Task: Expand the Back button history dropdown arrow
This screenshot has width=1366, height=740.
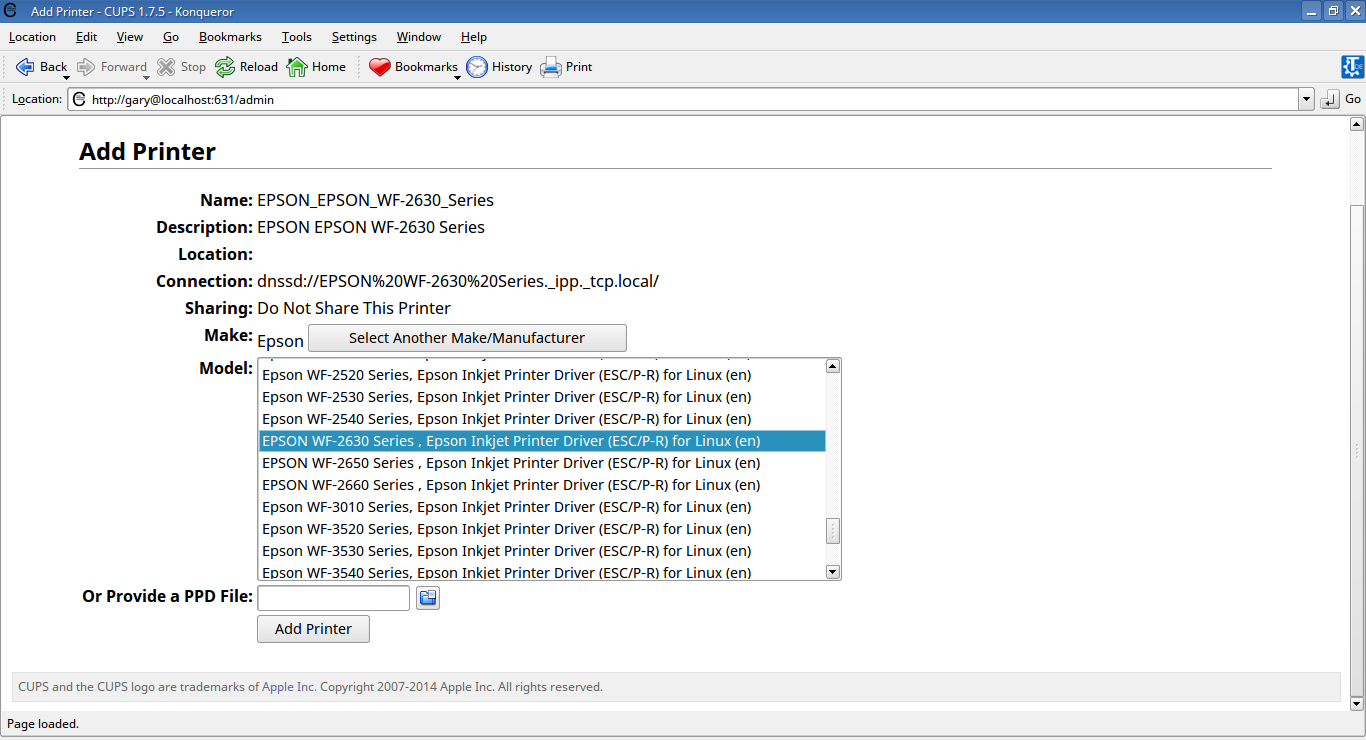Action: tap(66, 78)
